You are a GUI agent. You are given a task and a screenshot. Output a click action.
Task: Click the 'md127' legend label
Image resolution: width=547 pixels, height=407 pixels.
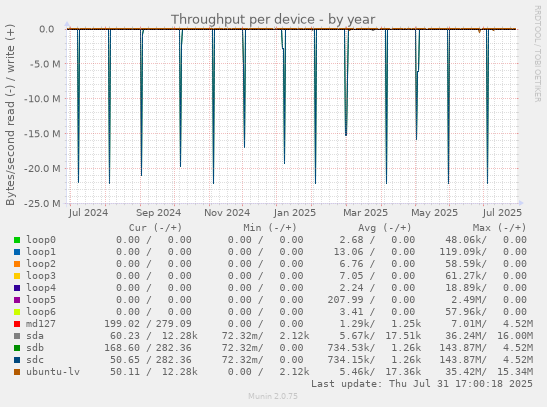[41, 324]
